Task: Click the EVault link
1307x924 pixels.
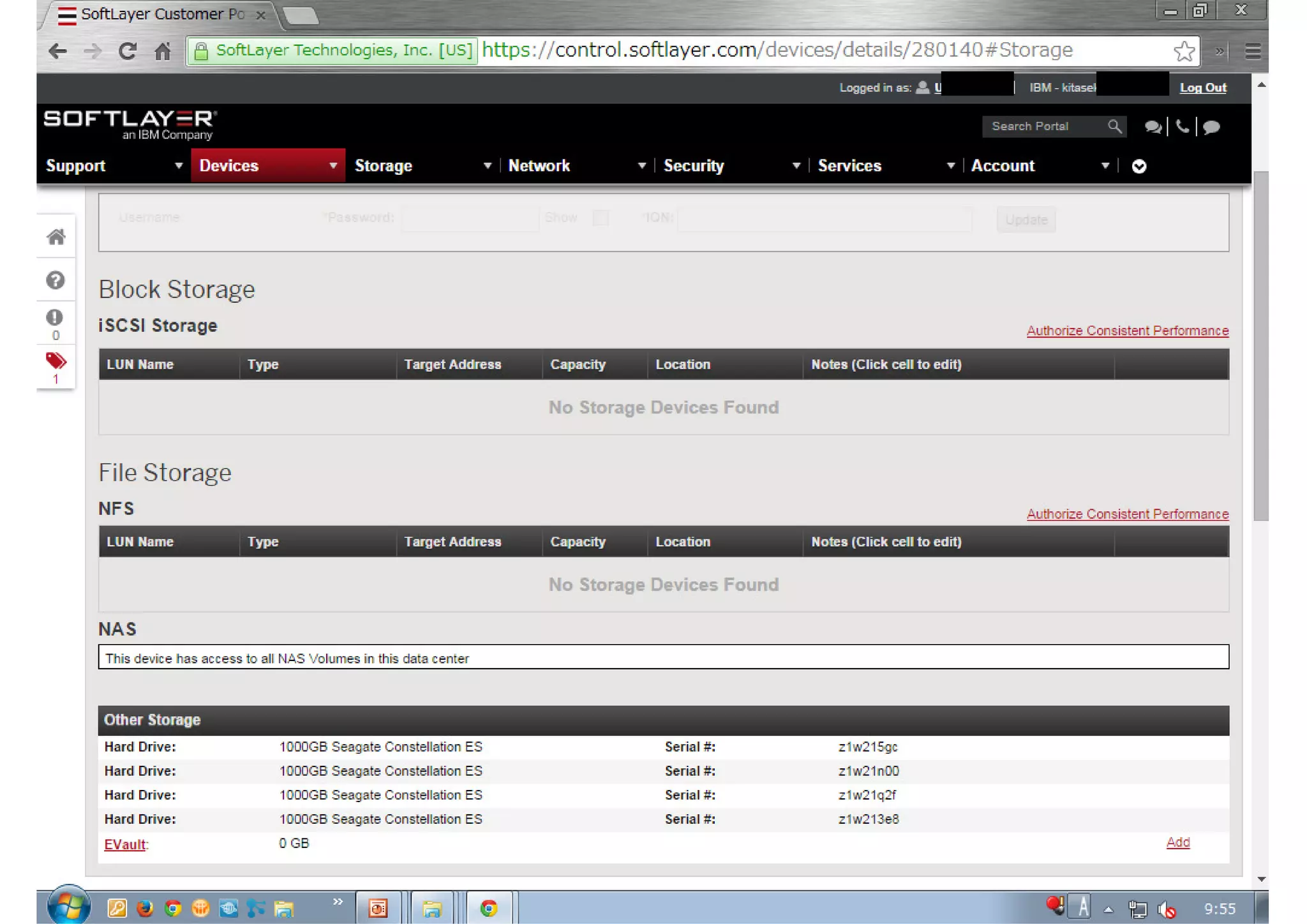Action: click(x=124, y=844)
